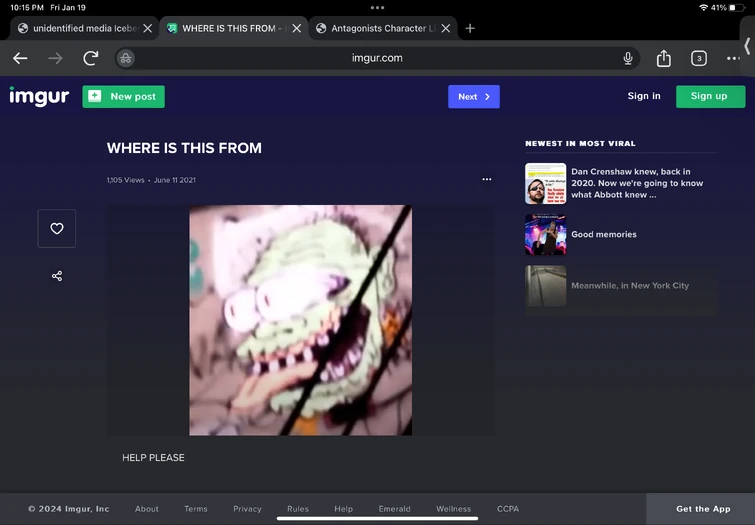Open the Privacy footer link

tap(247, 509)
